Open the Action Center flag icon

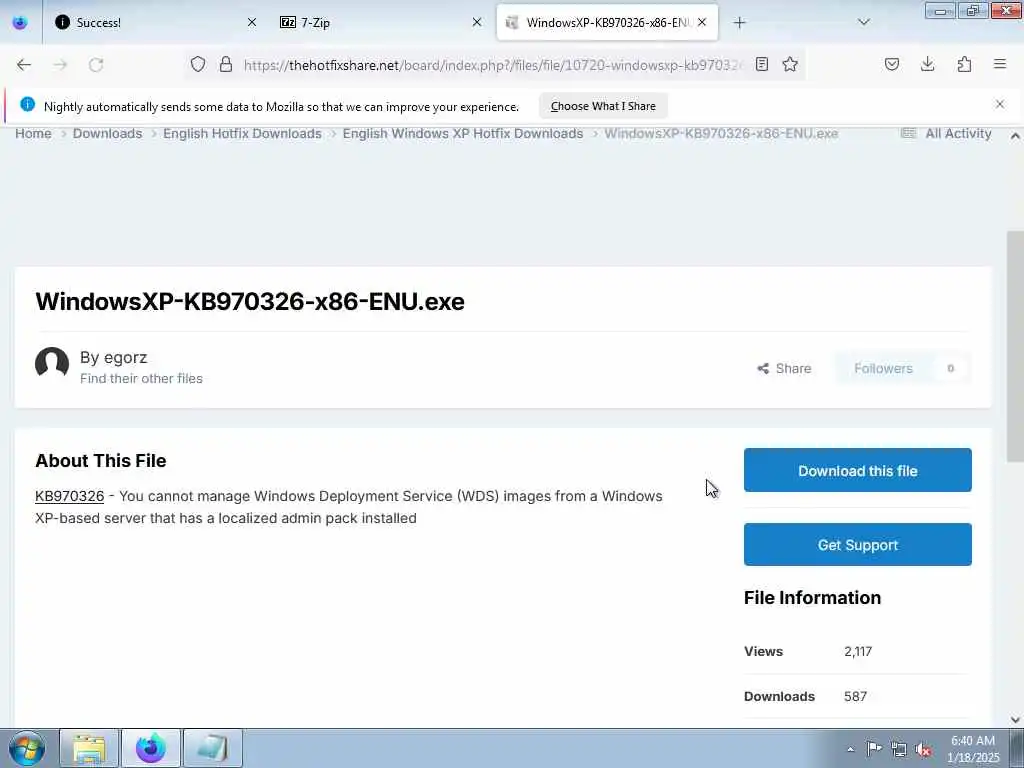(874, 749)
